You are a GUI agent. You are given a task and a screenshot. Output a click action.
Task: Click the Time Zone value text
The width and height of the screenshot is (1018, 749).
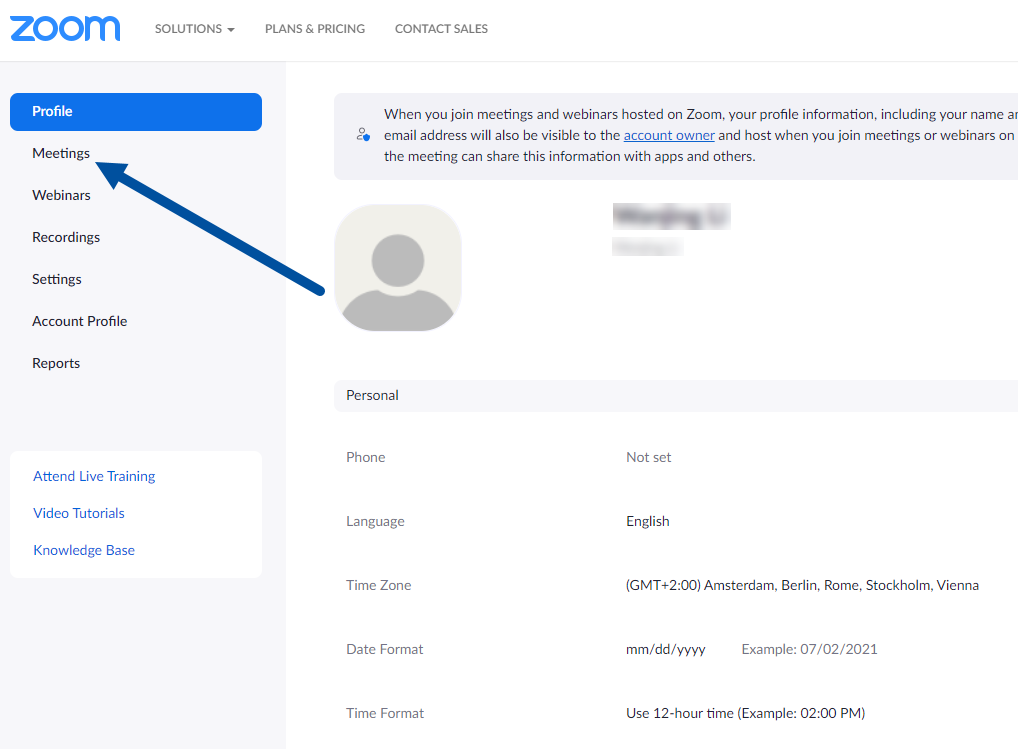point(802,585)
